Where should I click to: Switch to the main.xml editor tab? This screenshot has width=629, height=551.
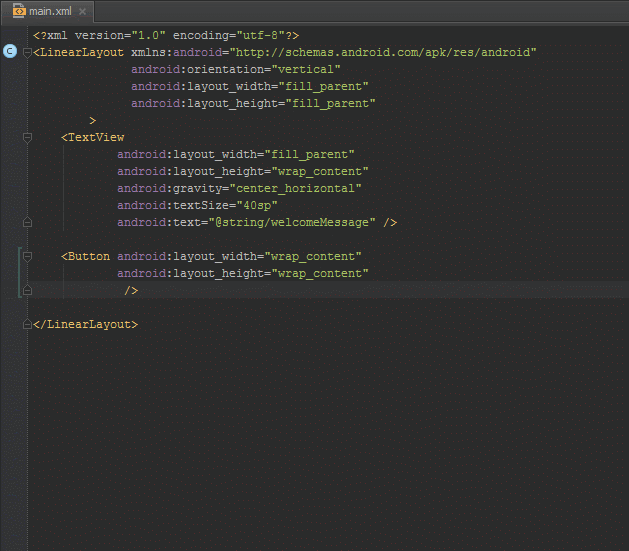(47, 12)
